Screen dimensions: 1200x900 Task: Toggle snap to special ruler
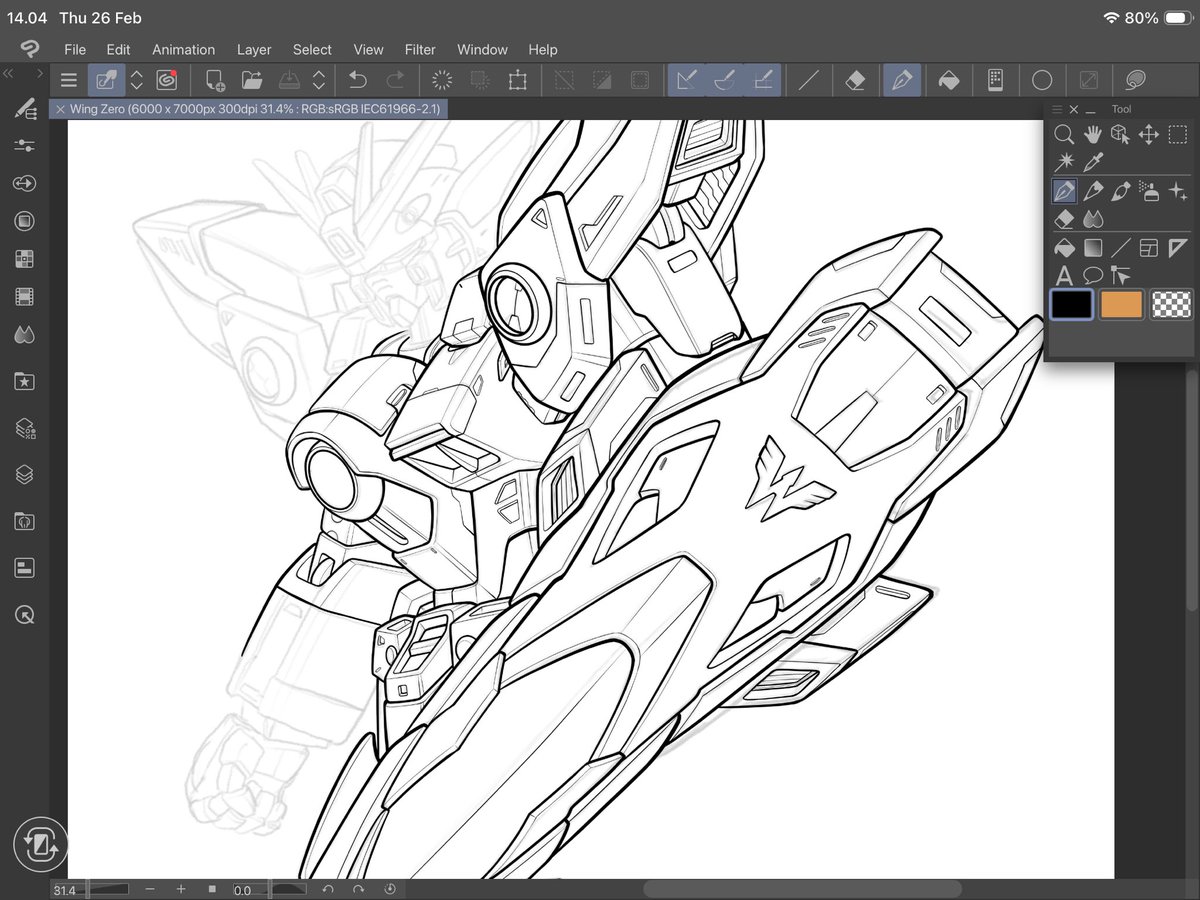click(725, 80)
